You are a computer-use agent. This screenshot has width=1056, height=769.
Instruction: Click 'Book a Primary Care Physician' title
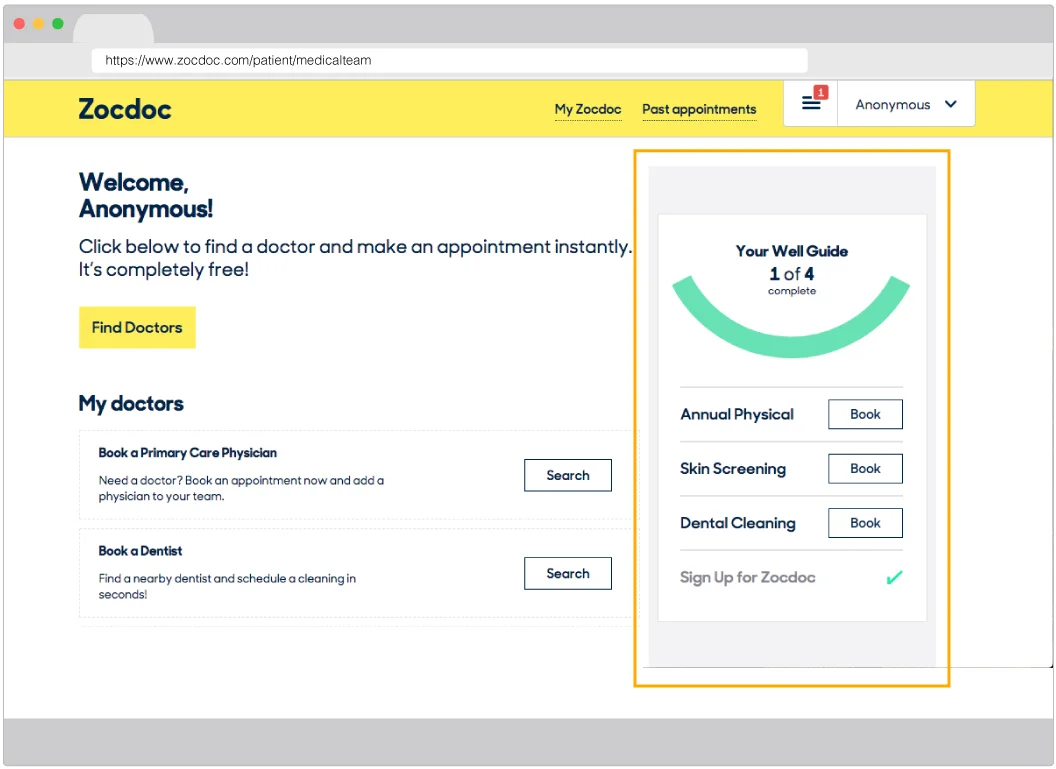[188, 453]
